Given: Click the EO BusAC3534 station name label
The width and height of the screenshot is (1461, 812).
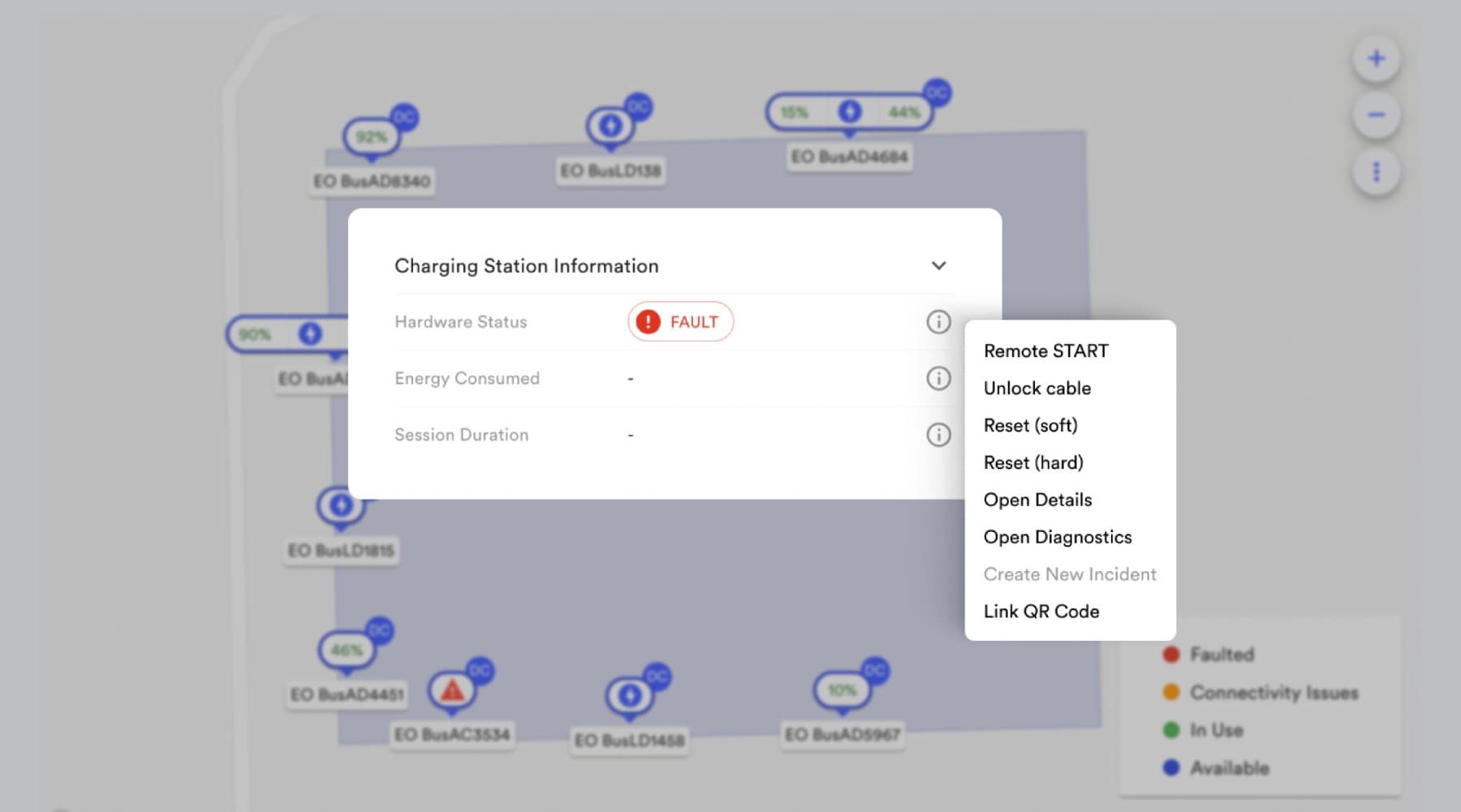Looking at the screenshot, I should click(452, 735).
